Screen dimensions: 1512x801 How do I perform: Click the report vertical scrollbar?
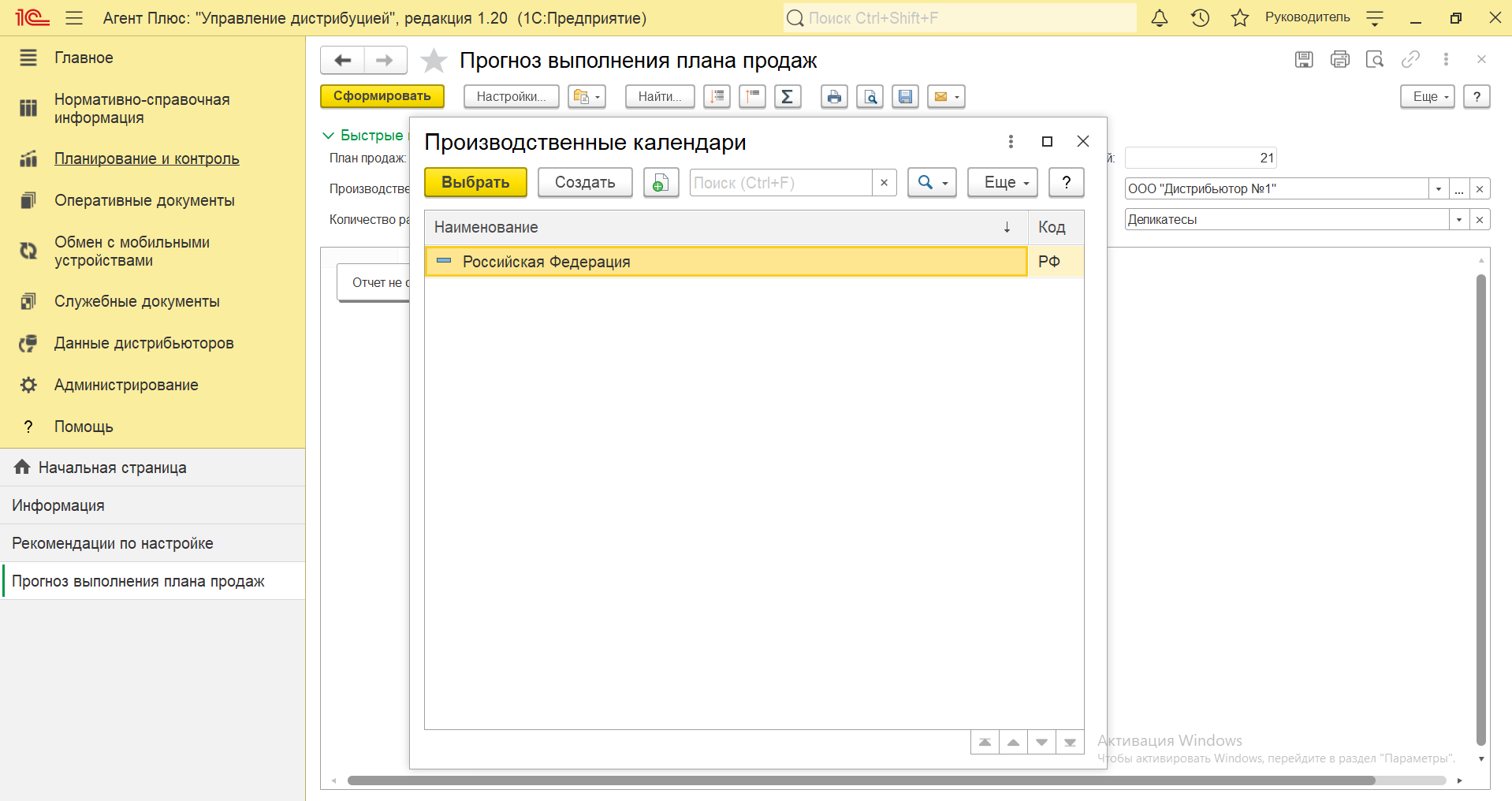tap(1481, 509)
